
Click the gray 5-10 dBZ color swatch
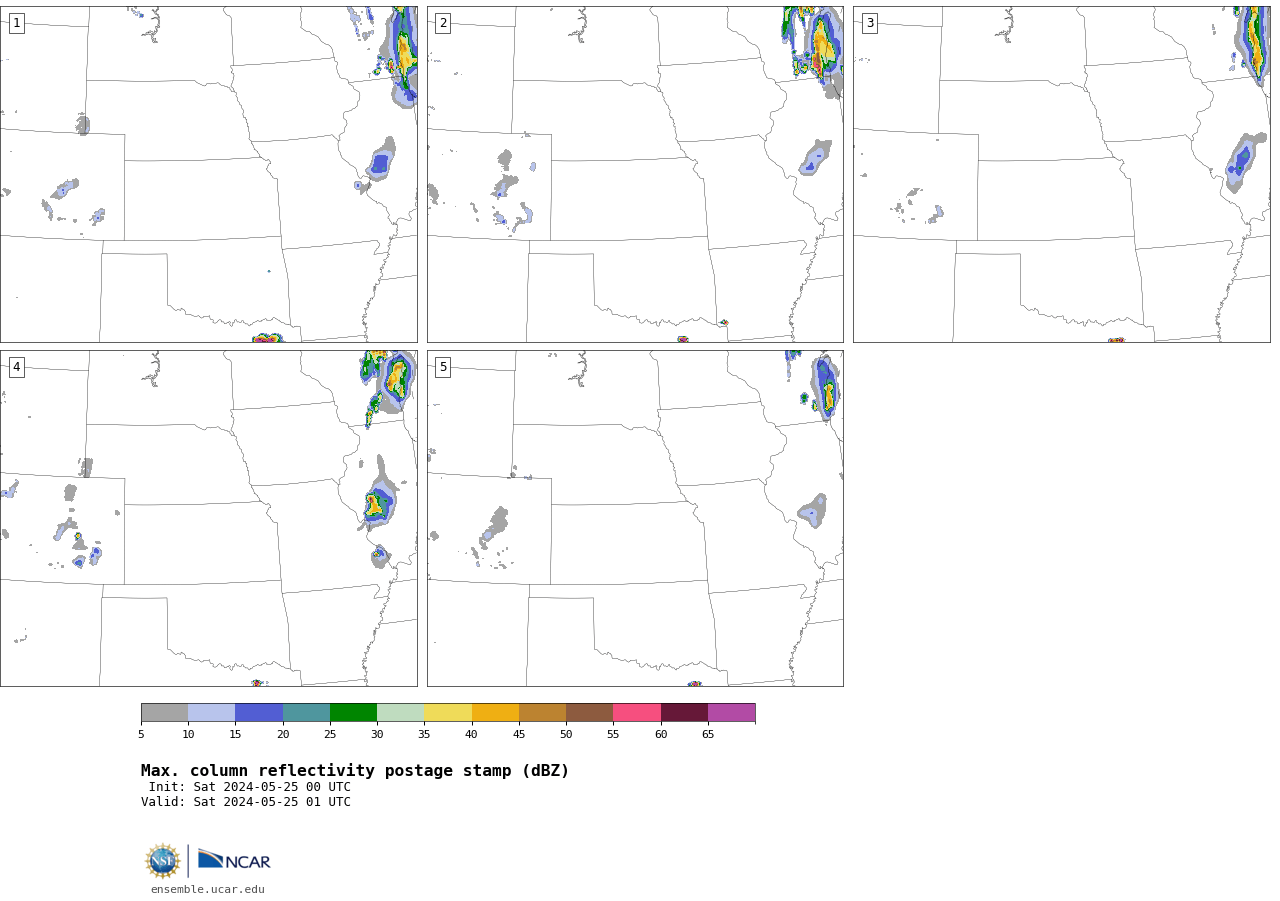click(165, 713)
